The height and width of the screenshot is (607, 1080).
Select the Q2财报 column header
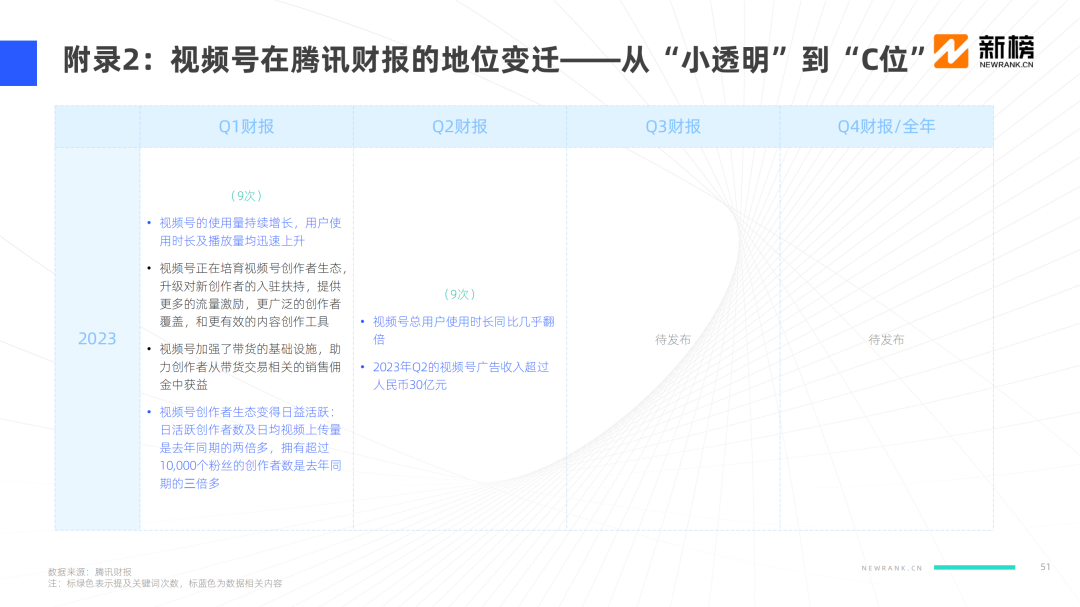coord(460,127)
